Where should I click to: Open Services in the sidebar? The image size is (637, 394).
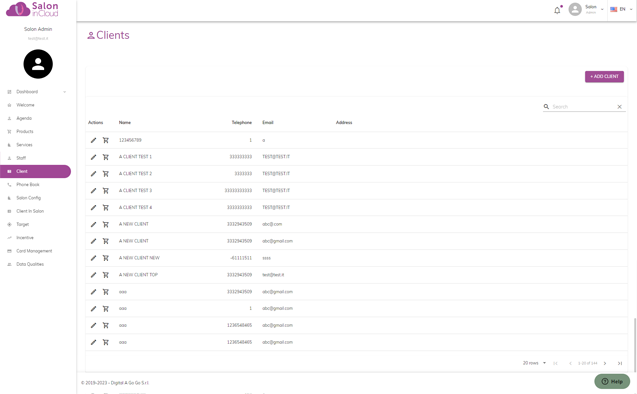pos(24,145)
